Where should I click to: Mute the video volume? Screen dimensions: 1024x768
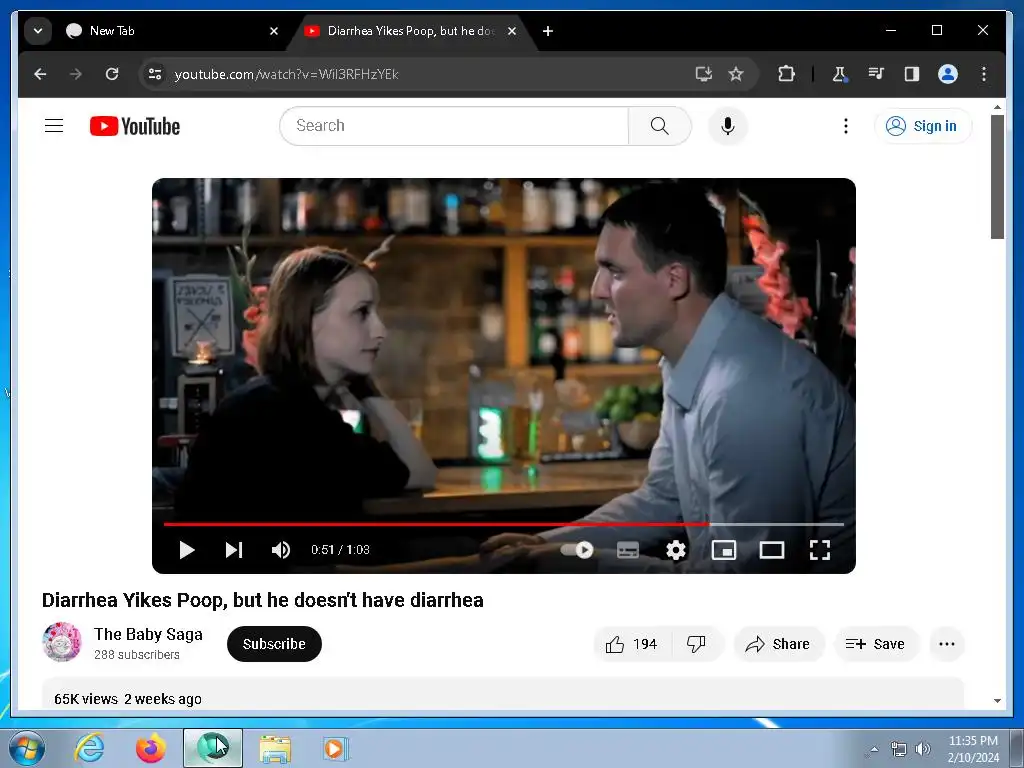coord(281,550)
